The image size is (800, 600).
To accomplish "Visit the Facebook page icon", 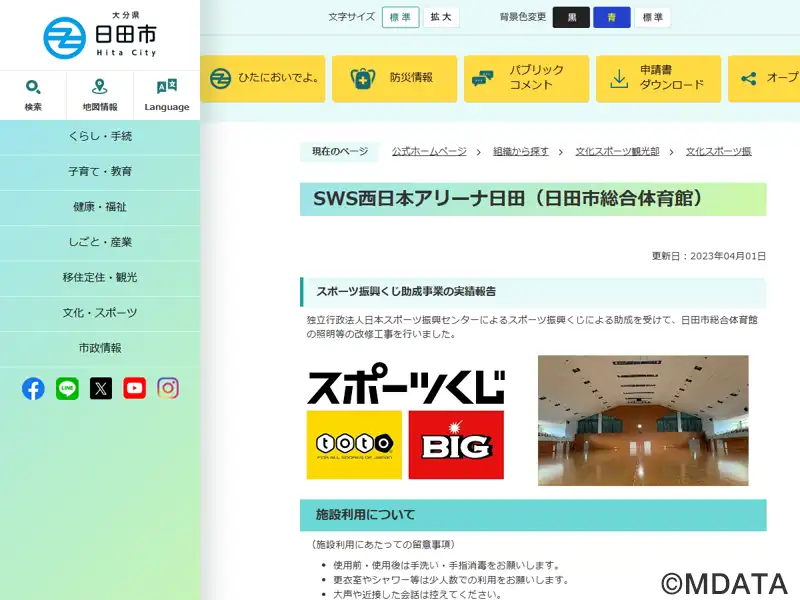I will pos(33,389).
